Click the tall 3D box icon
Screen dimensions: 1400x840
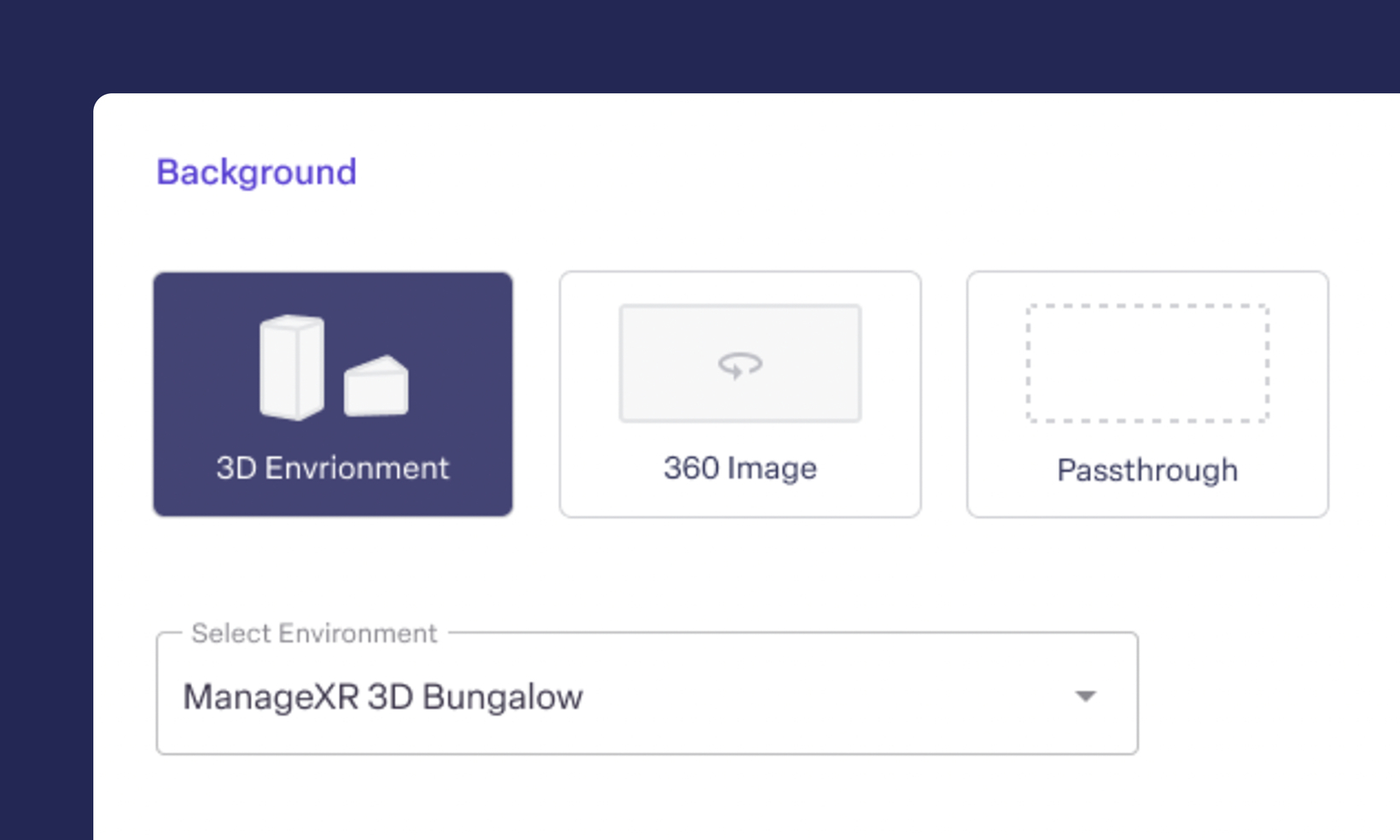coord(292,367)
